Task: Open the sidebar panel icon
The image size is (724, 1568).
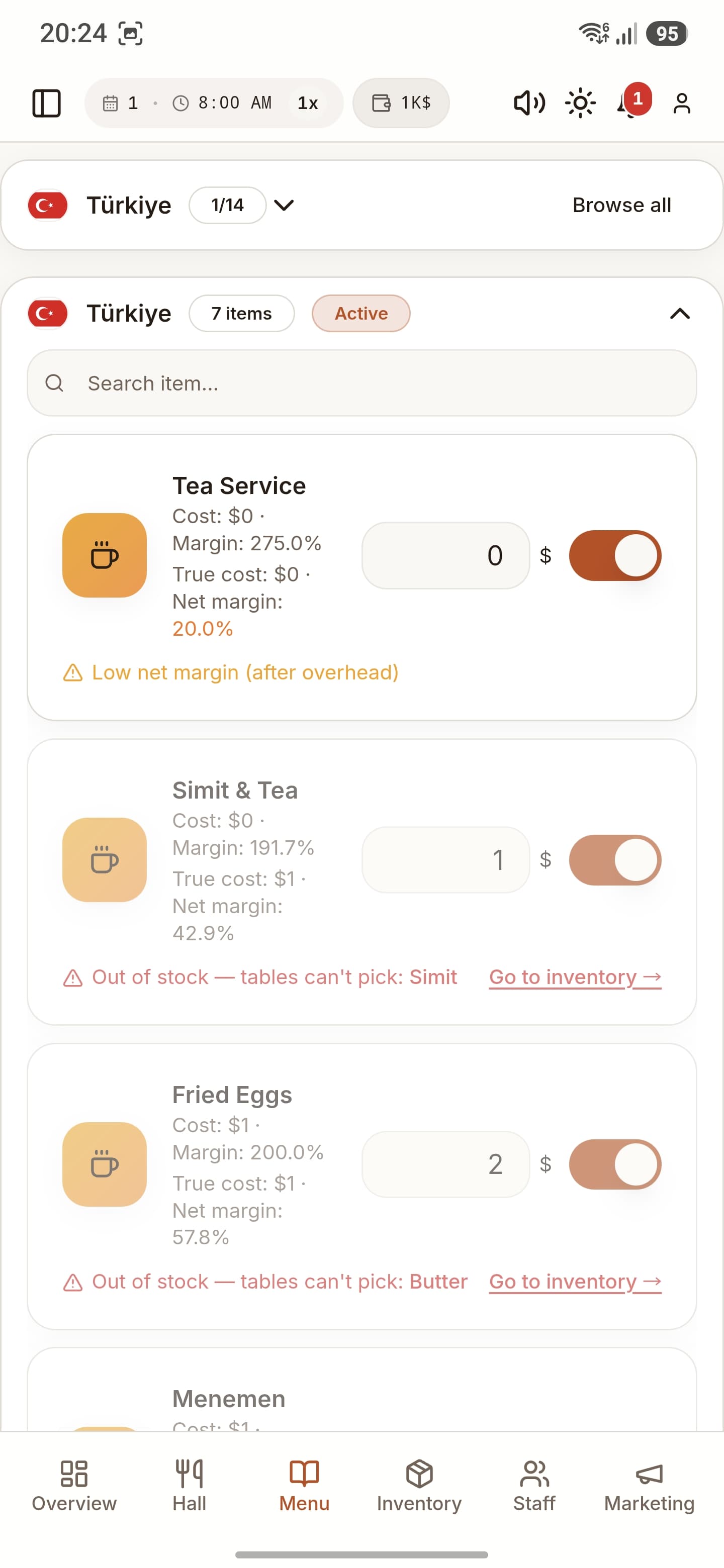Action: (x=46, y=103)
